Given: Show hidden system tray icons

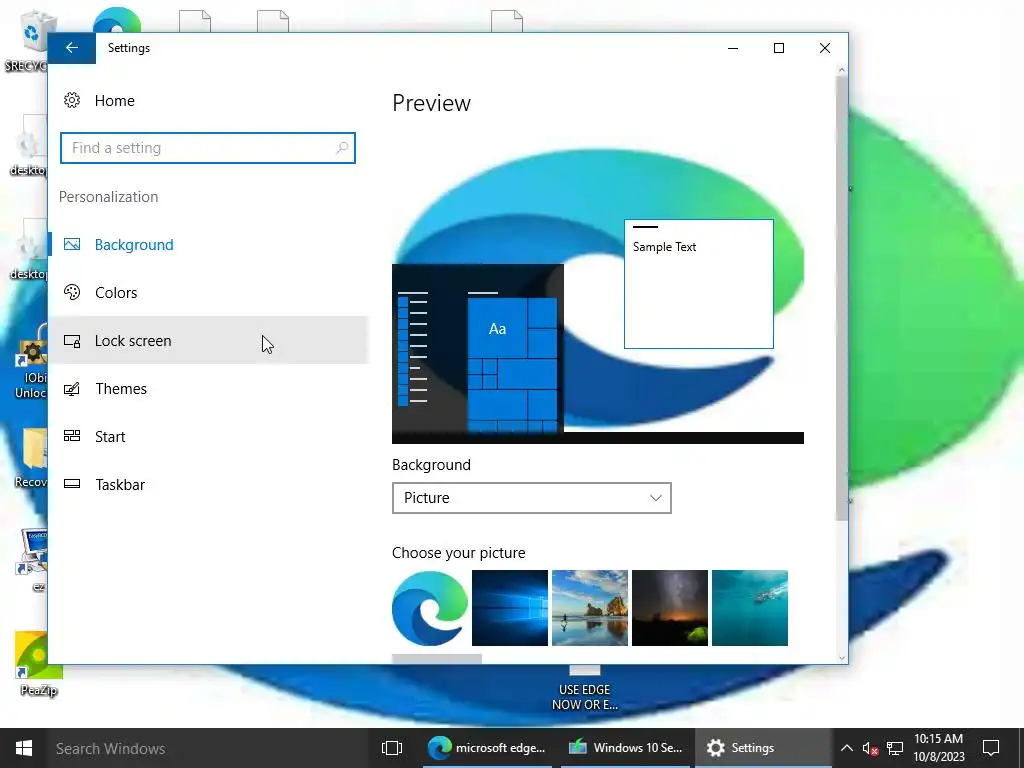Looking at the screenshot, I should tap(846, 748).
